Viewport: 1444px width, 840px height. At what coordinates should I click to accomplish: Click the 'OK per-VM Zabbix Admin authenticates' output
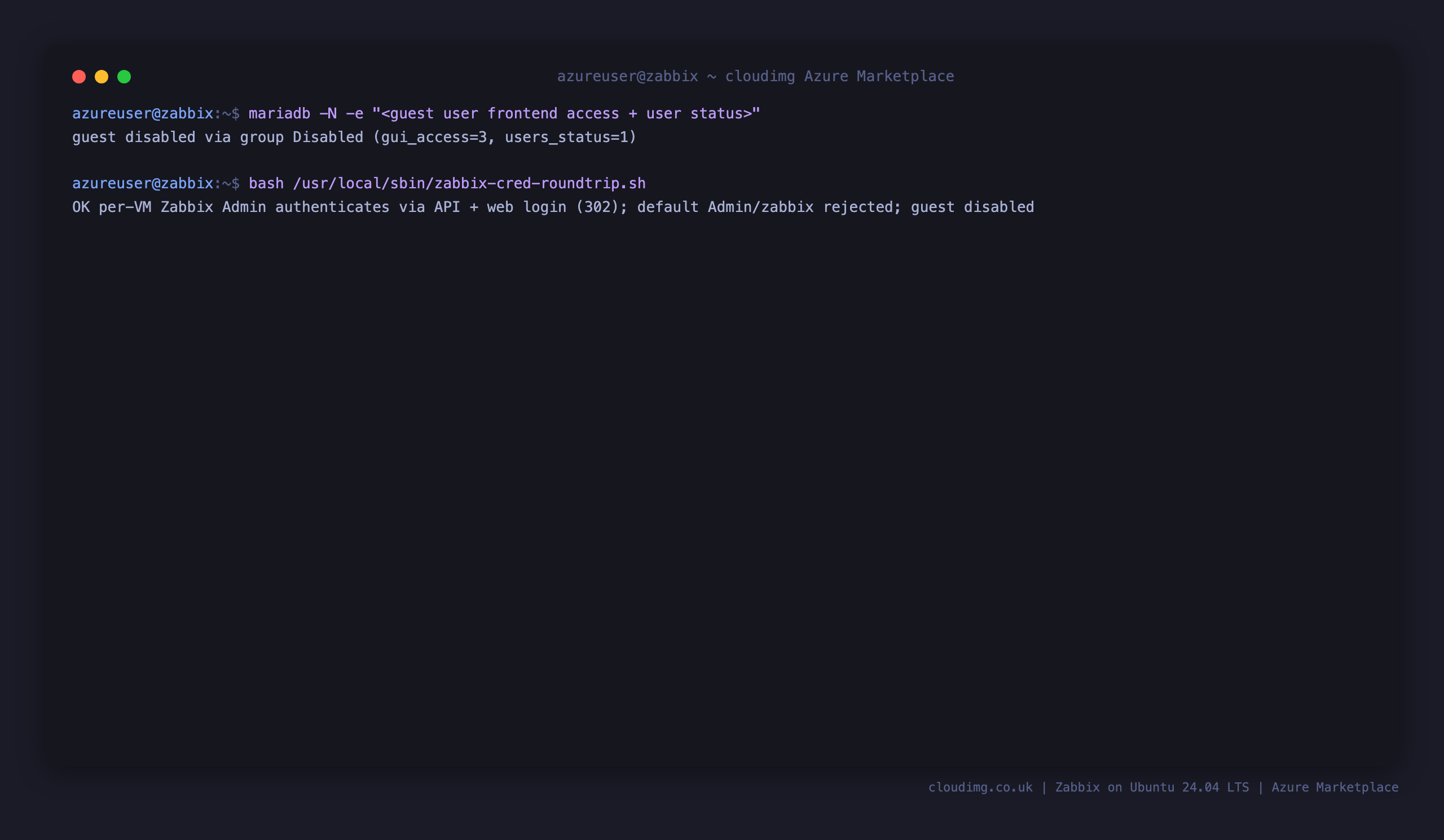click(231, 207)
